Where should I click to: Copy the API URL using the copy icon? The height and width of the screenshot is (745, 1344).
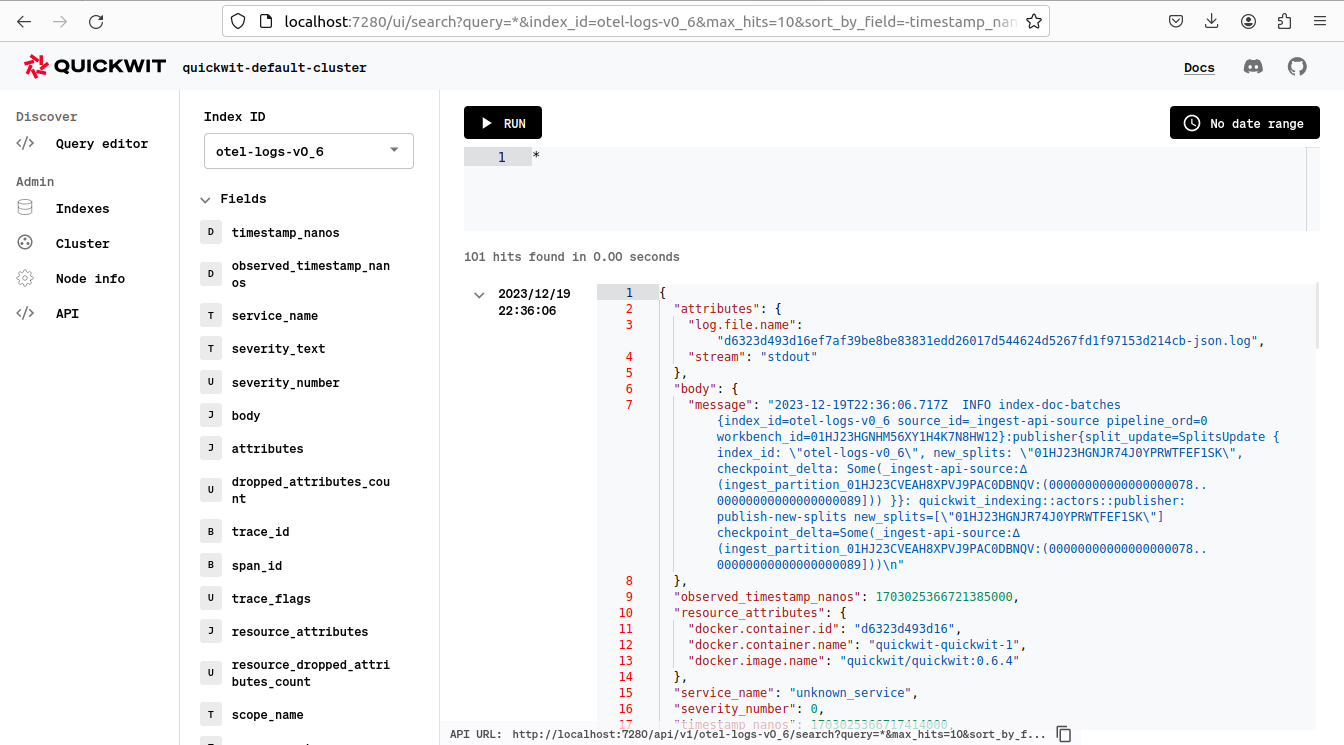1064,733
